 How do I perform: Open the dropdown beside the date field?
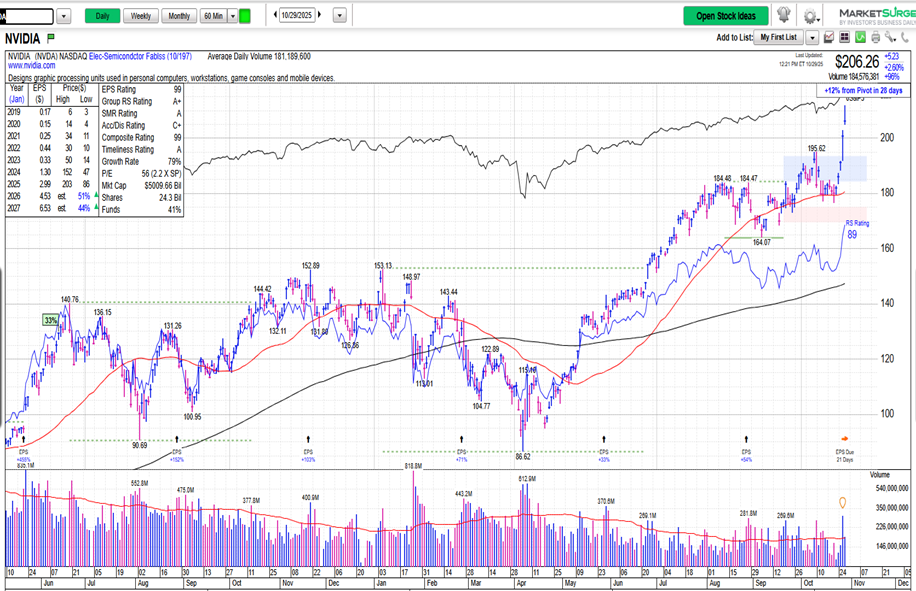(x=338, y=16)
